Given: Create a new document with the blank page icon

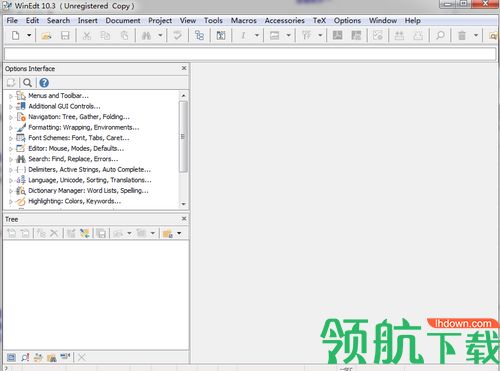Looking at the screenshot, I should [15, 35].
